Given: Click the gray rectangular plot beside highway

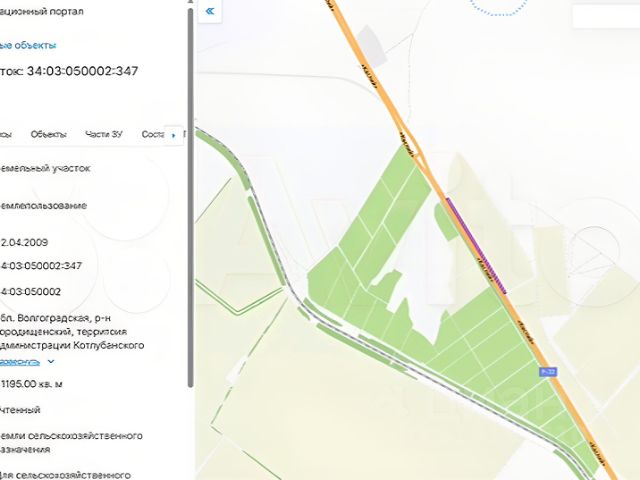Looking at the screenshot, I should click(371, 46).
